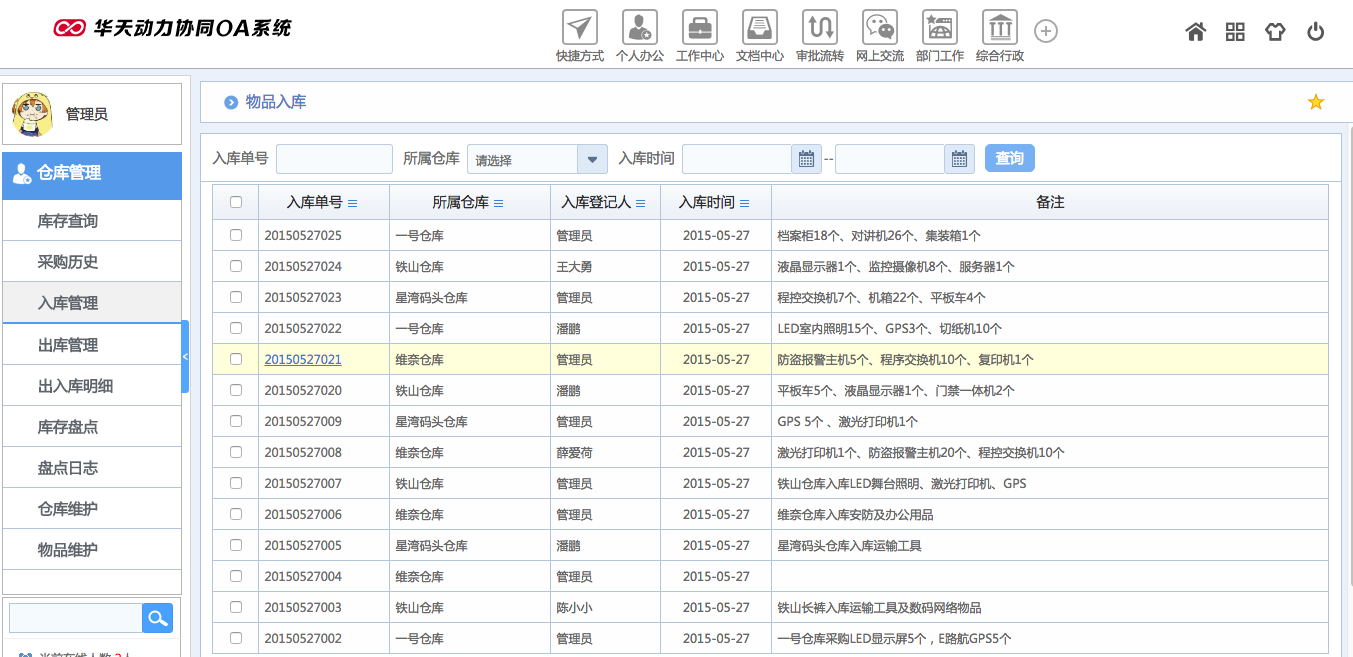Open the 20150527021 record link

pos(303,359)
